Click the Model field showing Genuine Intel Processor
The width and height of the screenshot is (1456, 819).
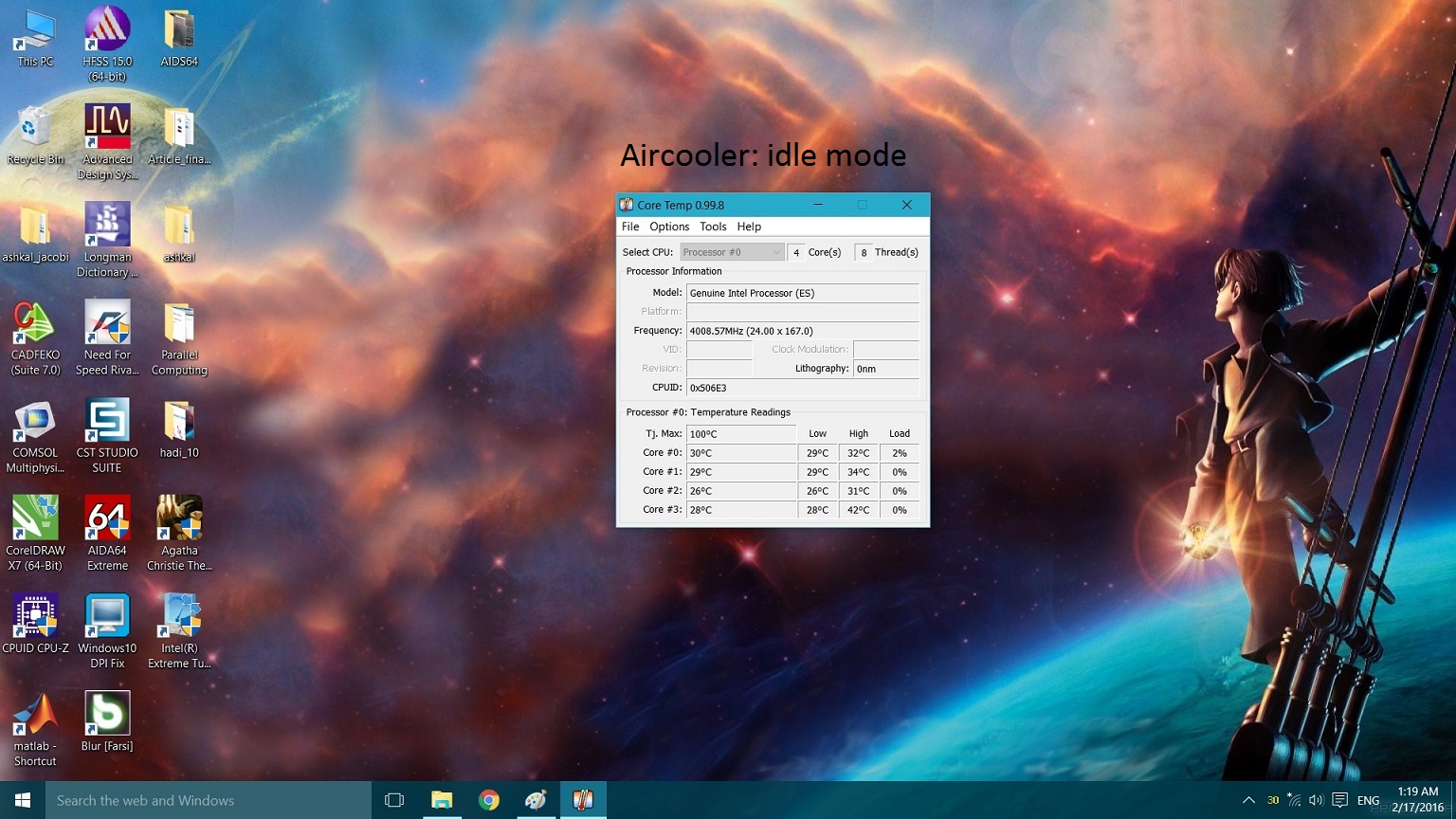coord(803,293)
